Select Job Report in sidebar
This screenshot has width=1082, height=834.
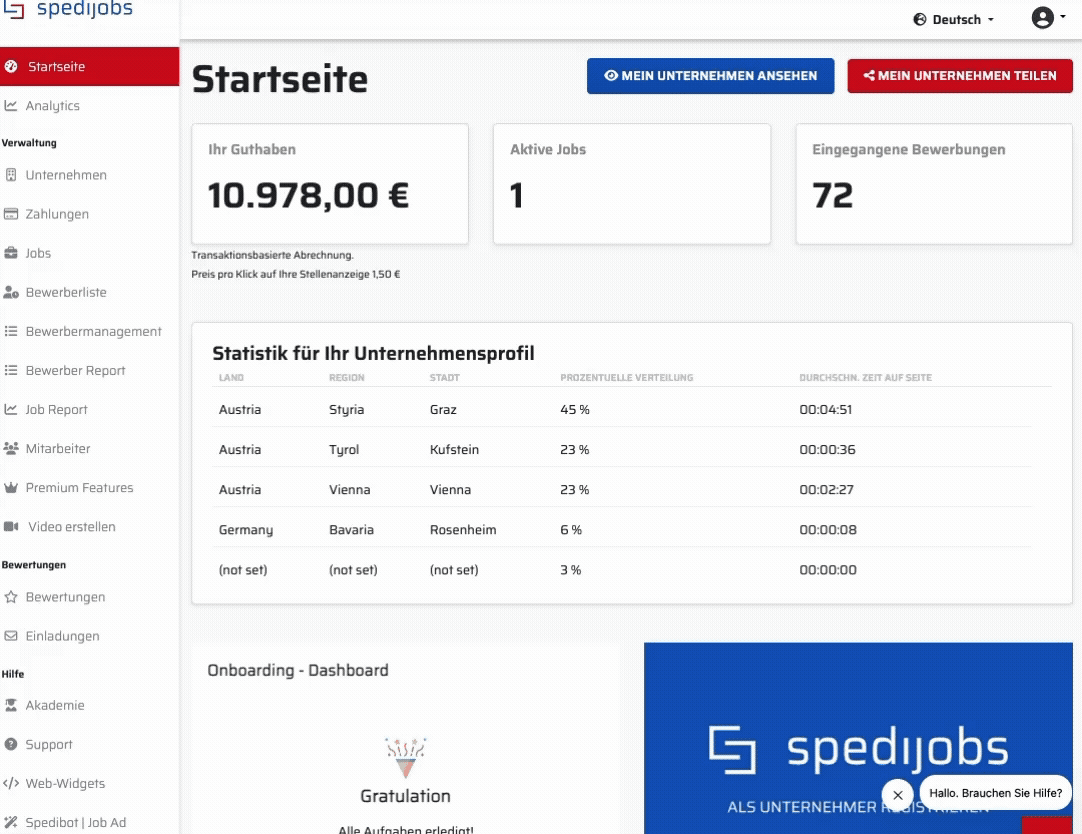coord(56,409)
